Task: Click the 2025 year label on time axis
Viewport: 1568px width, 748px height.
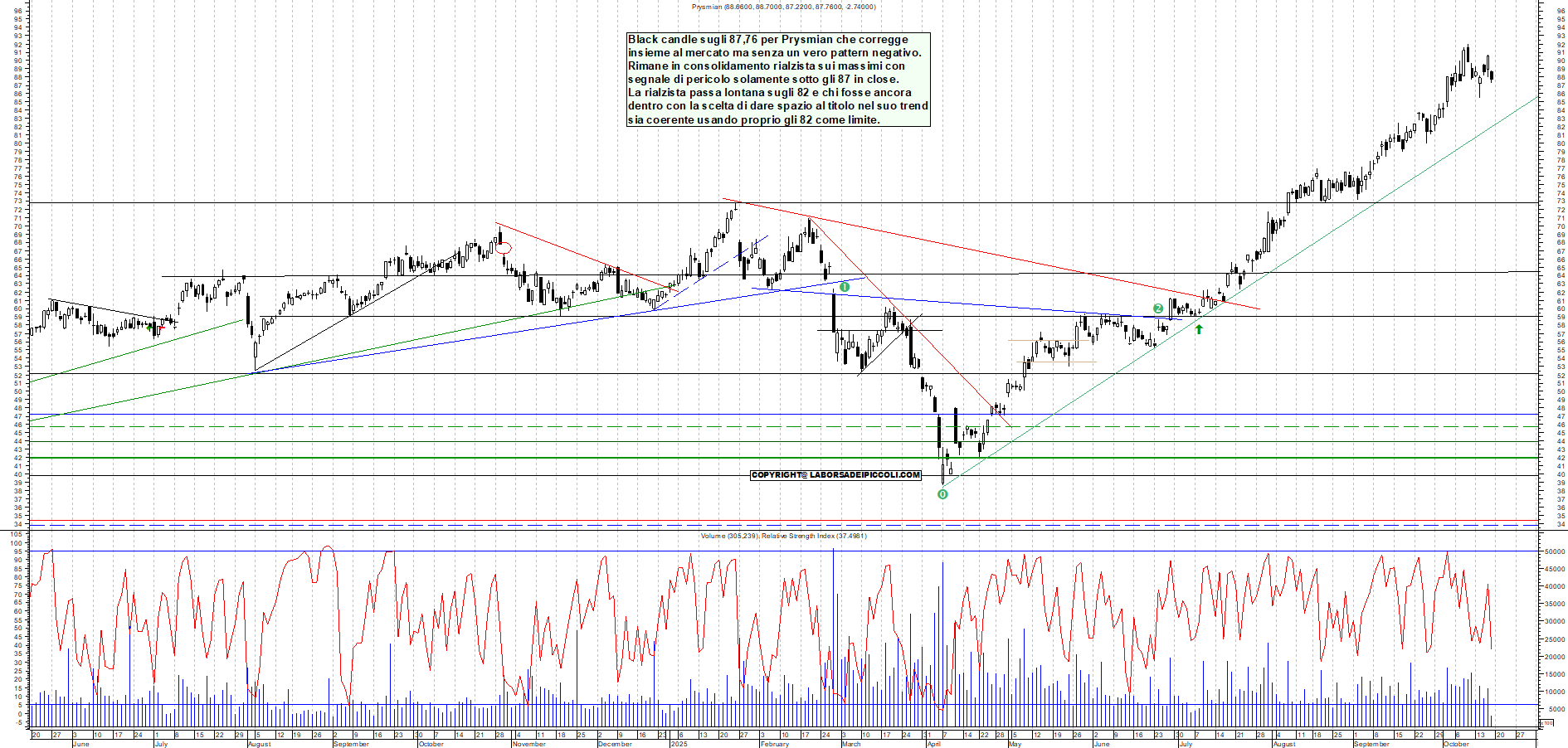Action: [679, 744]
